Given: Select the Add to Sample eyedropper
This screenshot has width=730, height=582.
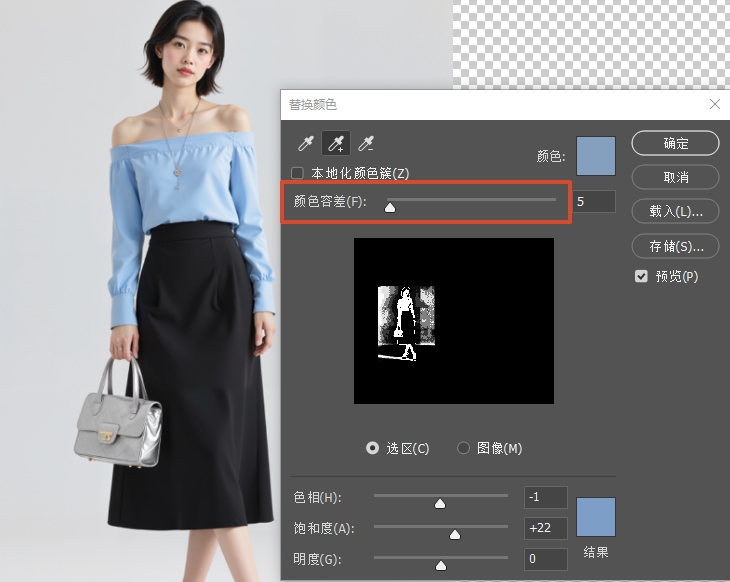Looking at the screenshot, I should (336, 144).
